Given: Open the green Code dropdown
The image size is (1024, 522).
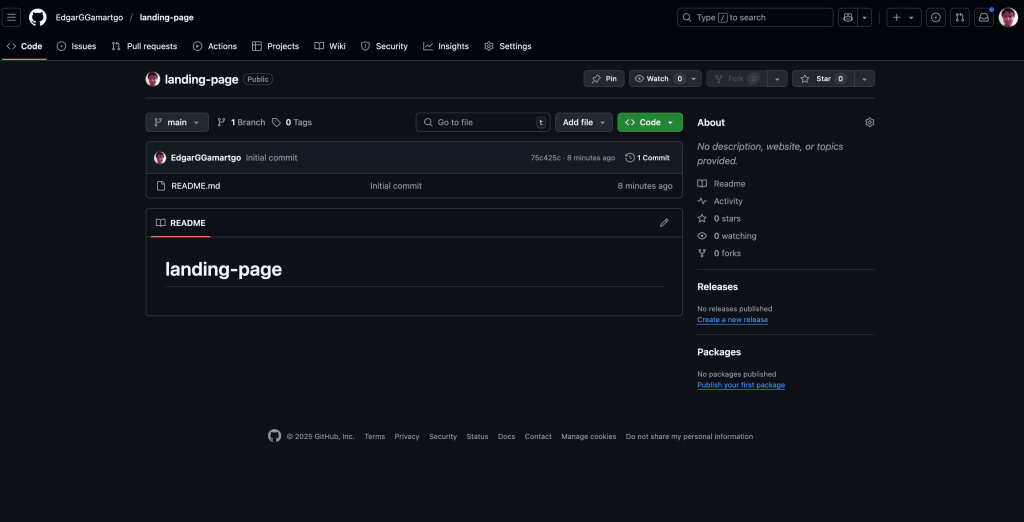Looking at the screenshot, I should coord(649,122).
